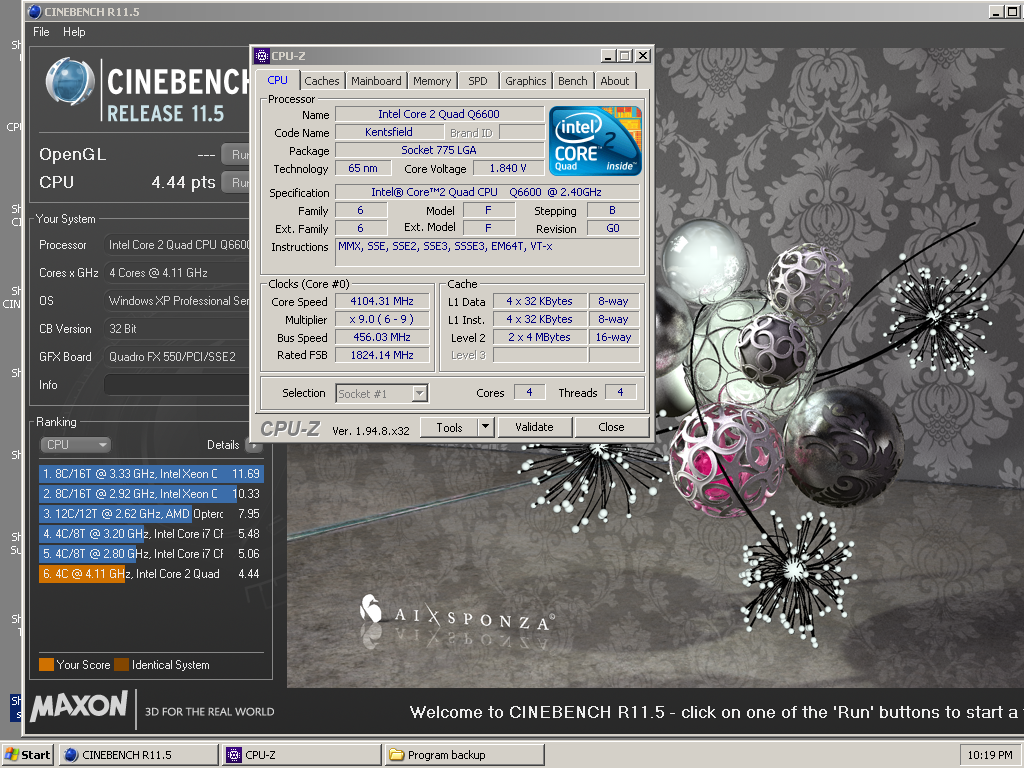
Task: Click the Windows XP Professional OS field
Action: 177,301
